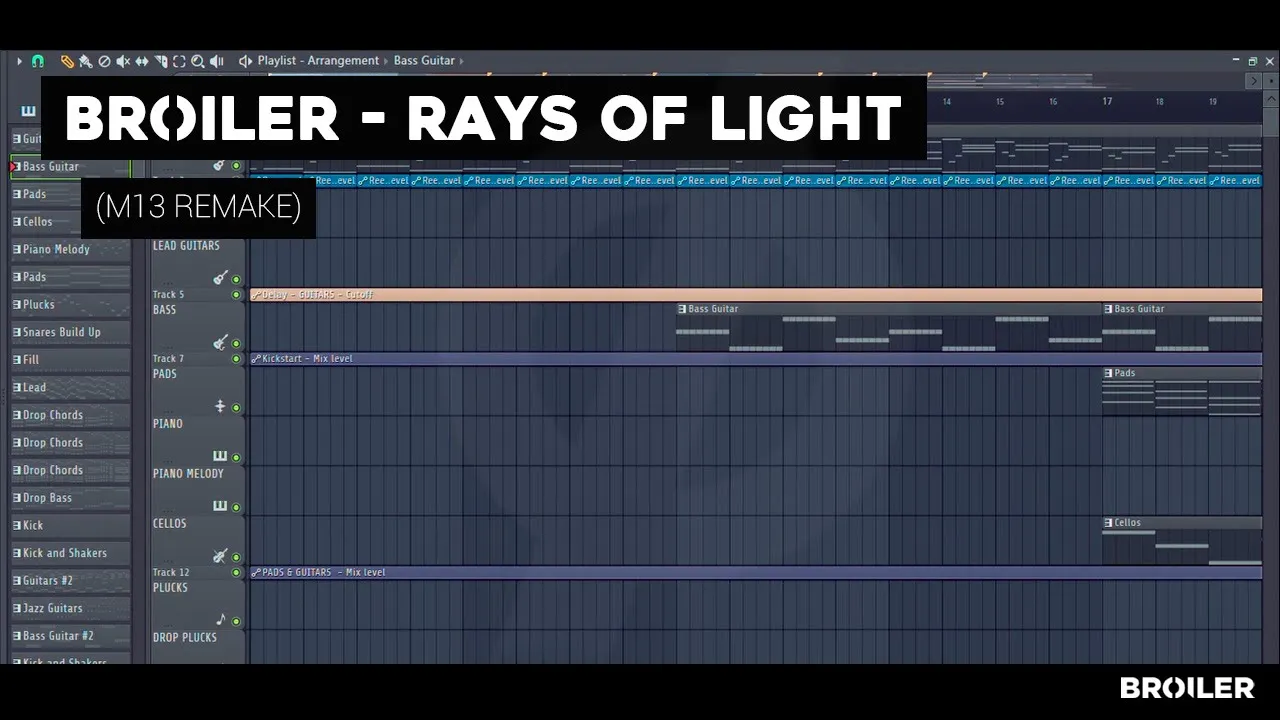Select the Paint brush tool
Screen dimensions: 1280x720
(86, 61)
